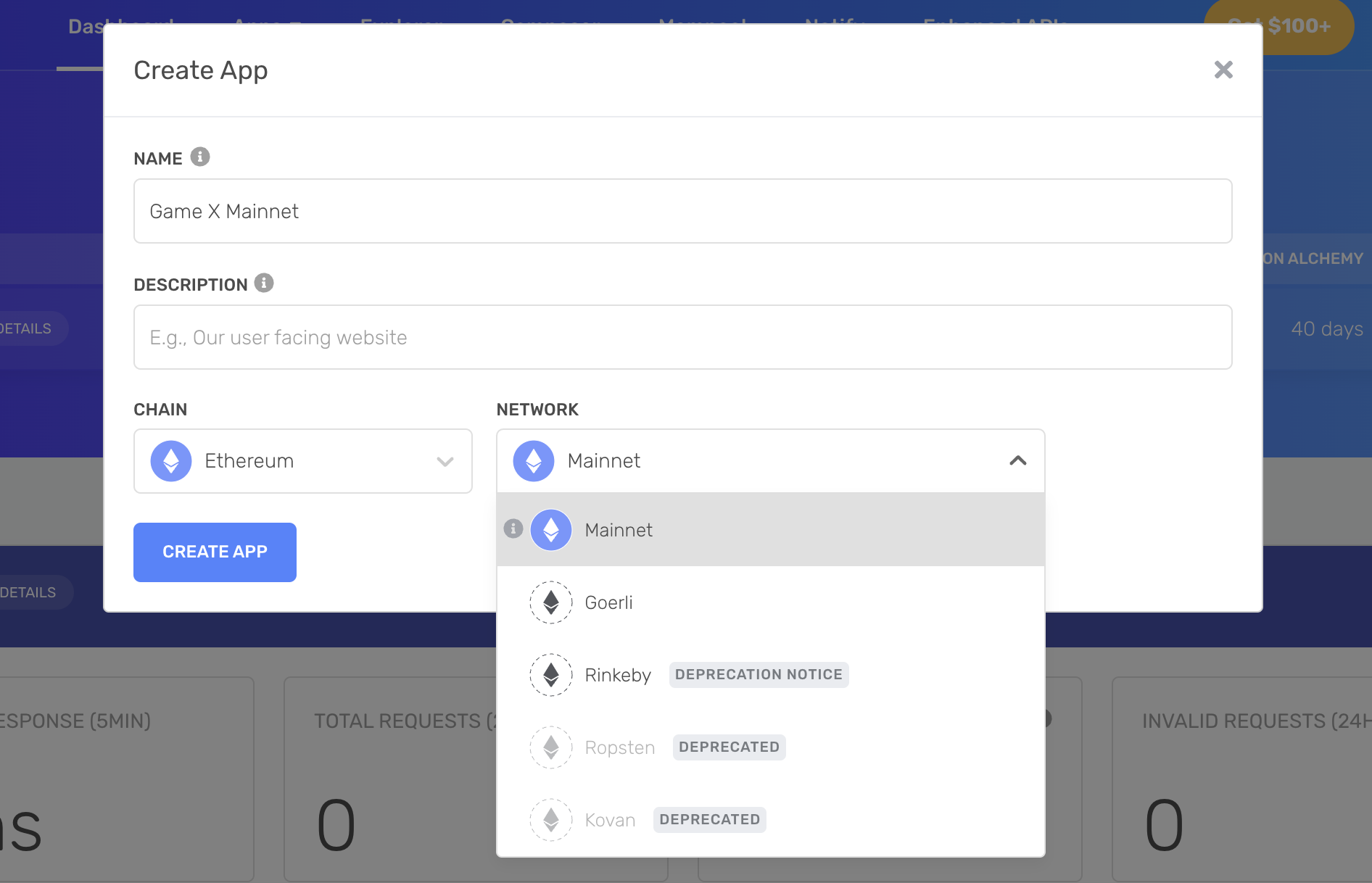
Task: Select Mainnet option in the network list
Action: [x=770, y=530]
